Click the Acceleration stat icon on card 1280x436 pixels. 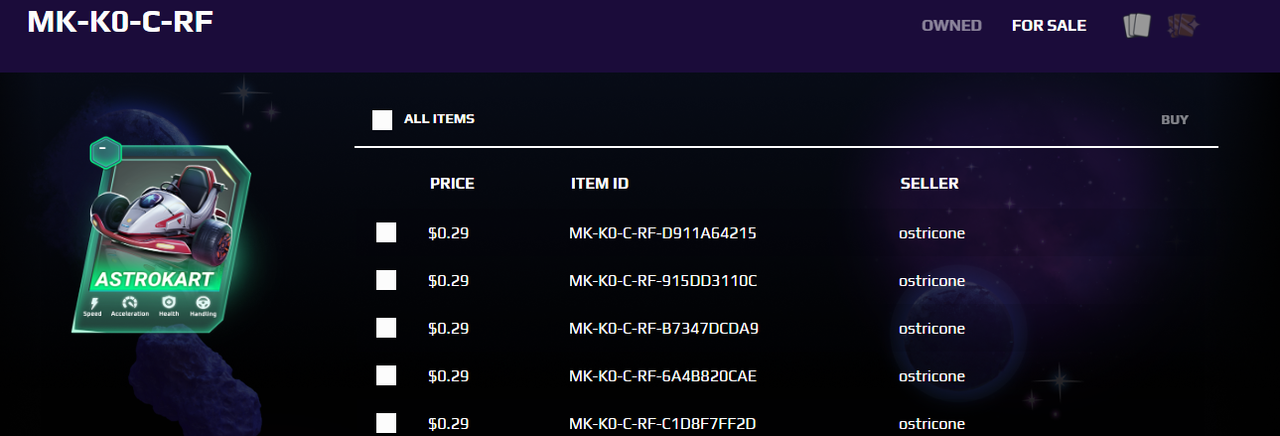(129, 302)
